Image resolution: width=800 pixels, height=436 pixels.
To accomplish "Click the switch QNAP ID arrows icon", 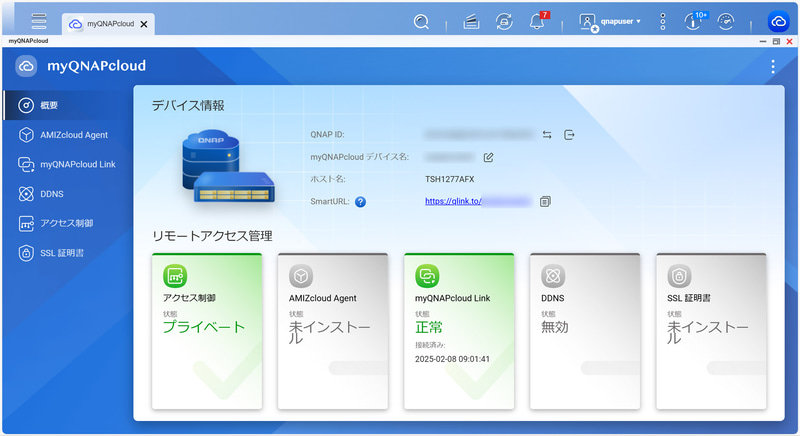I will click(x=547, y=135).
